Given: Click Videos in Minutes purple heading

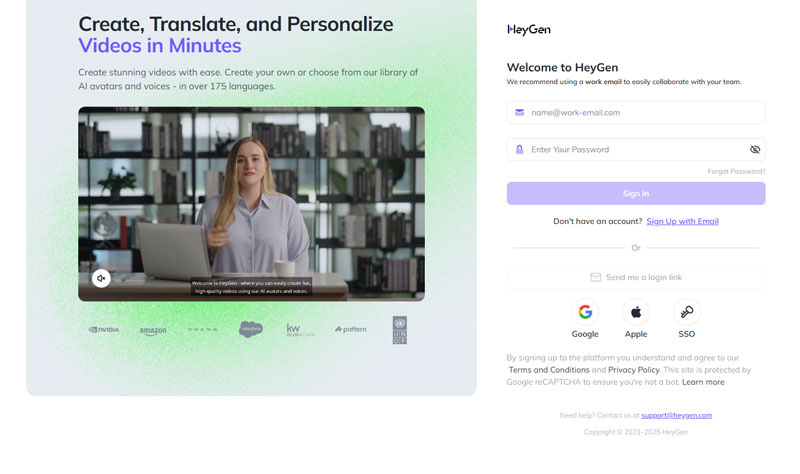Looking at the screenshot, I should [x=160, y=45].
